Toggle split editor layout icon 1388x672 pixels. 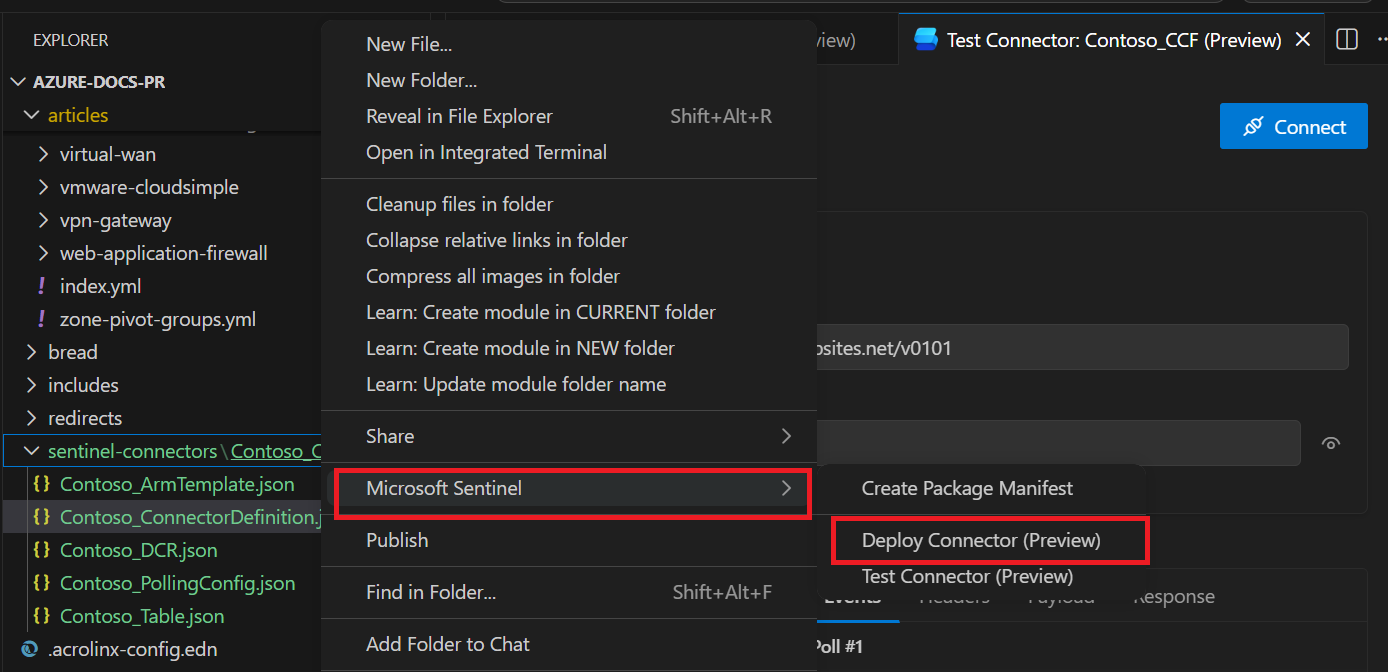1347,40
